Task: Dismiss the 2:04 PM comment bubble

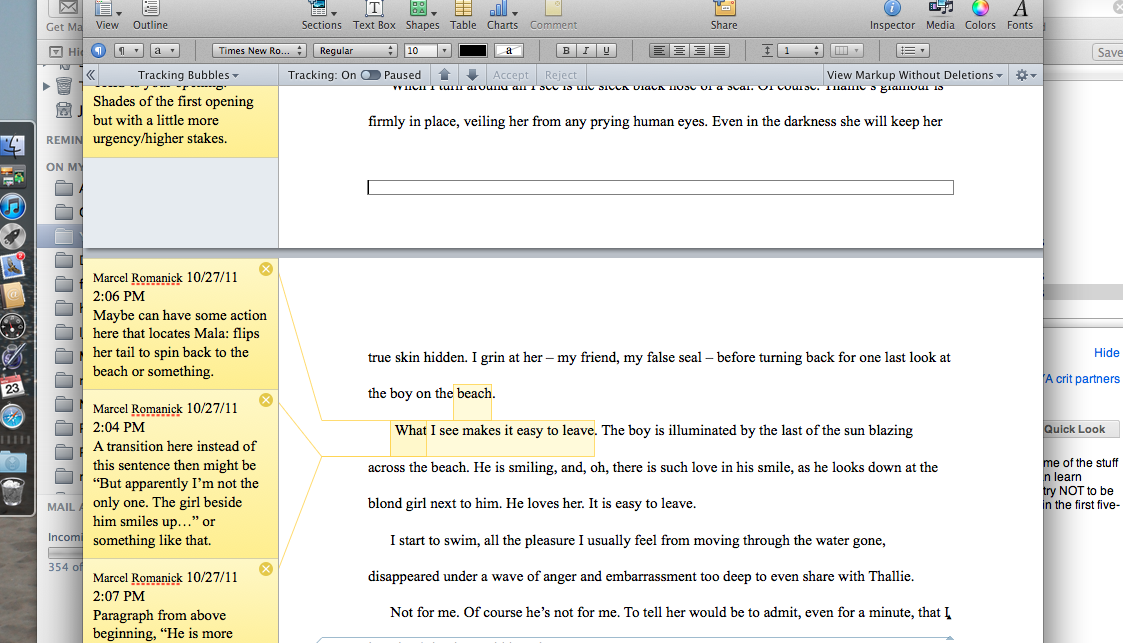Action: 266,400
